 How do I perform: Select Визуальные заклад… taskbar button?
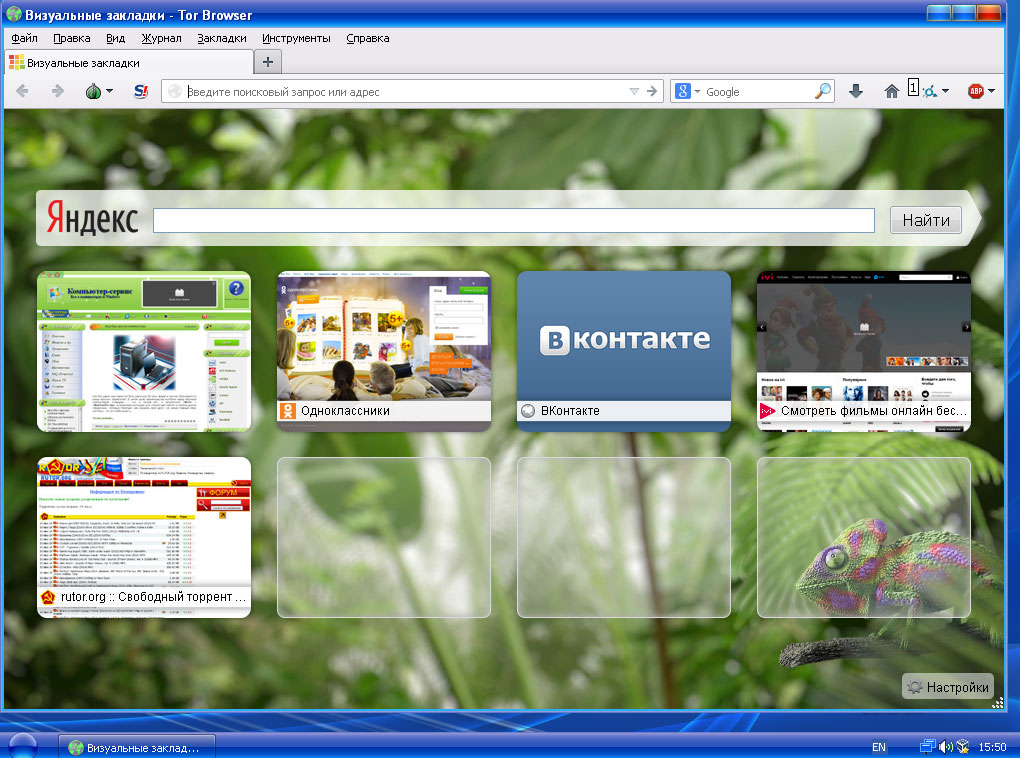pyautogui.click(x=137, y=748)
